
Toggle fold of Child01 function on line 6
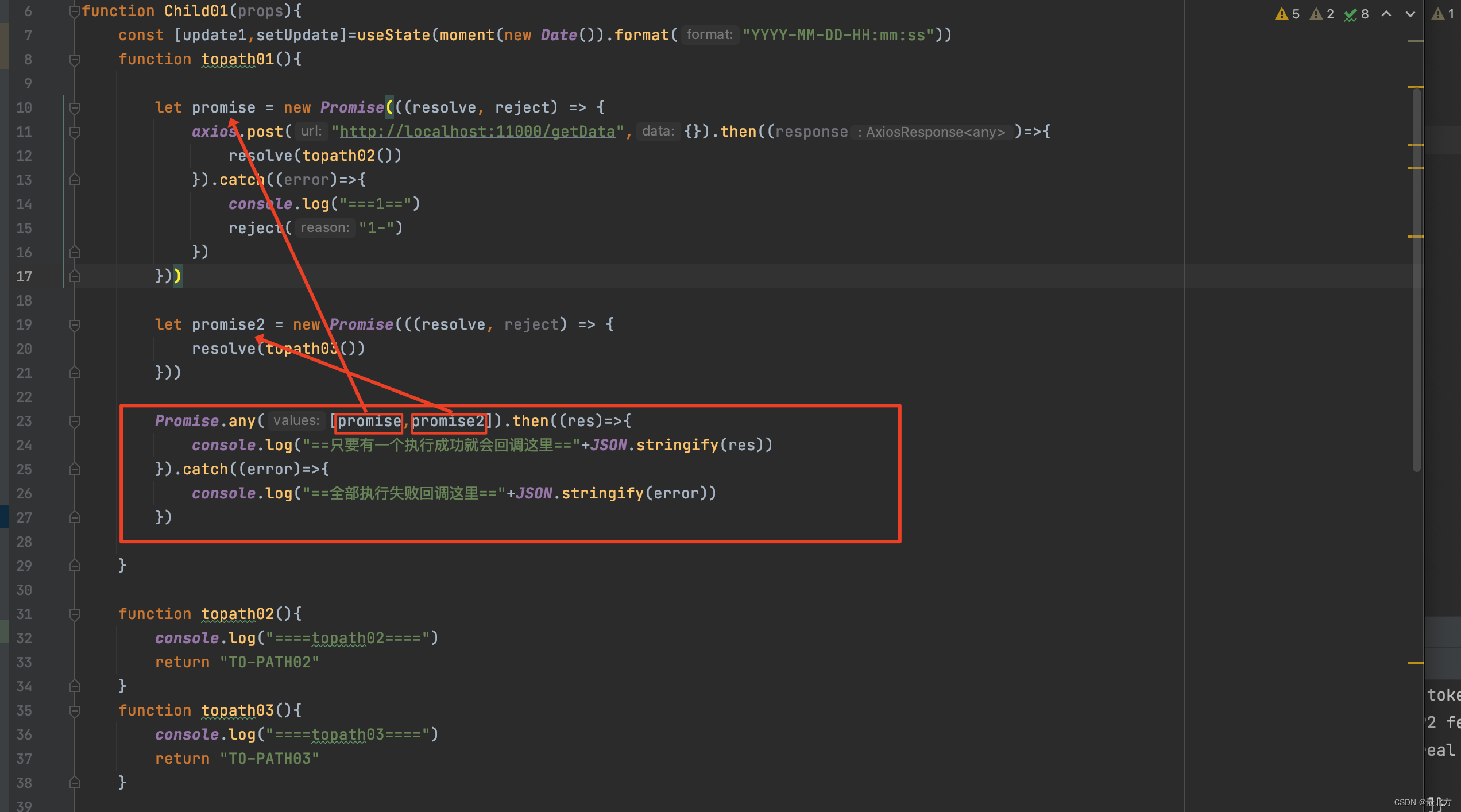(74, 11)
